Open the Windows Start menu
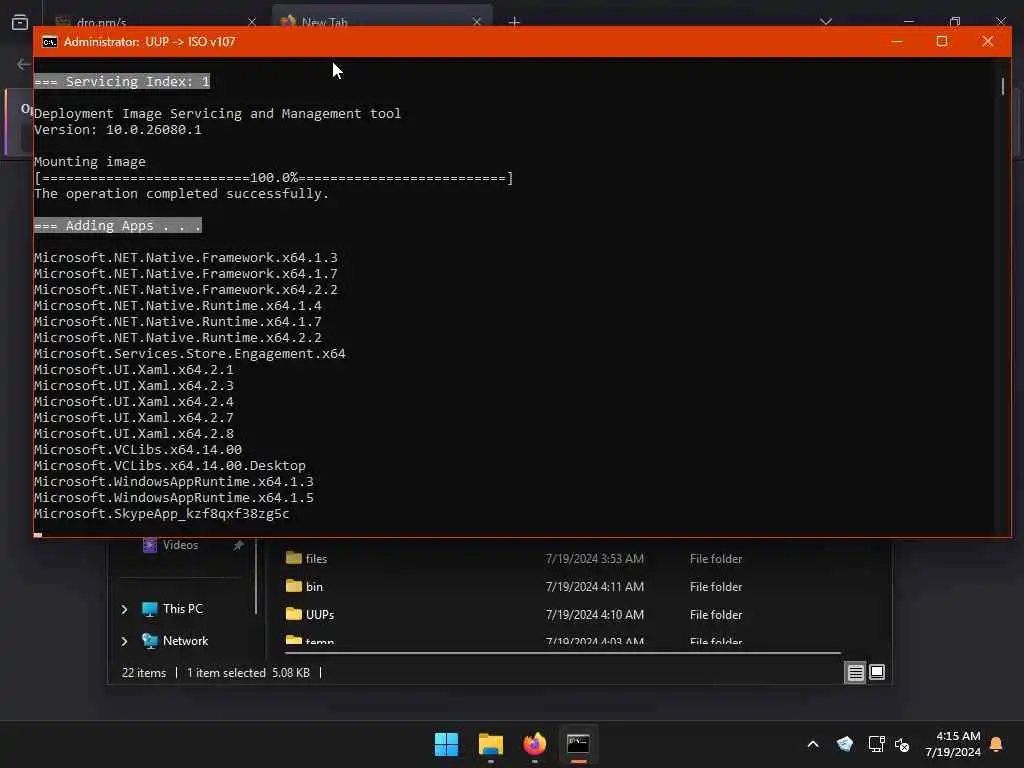This screenshot has width=1024, height=768. point(447,744)
